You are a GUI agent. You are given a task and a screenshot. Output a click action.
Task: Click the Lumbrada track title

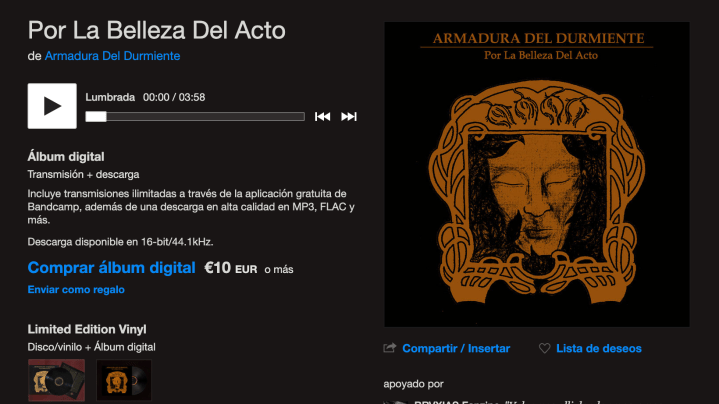click(x=110, y=97)
